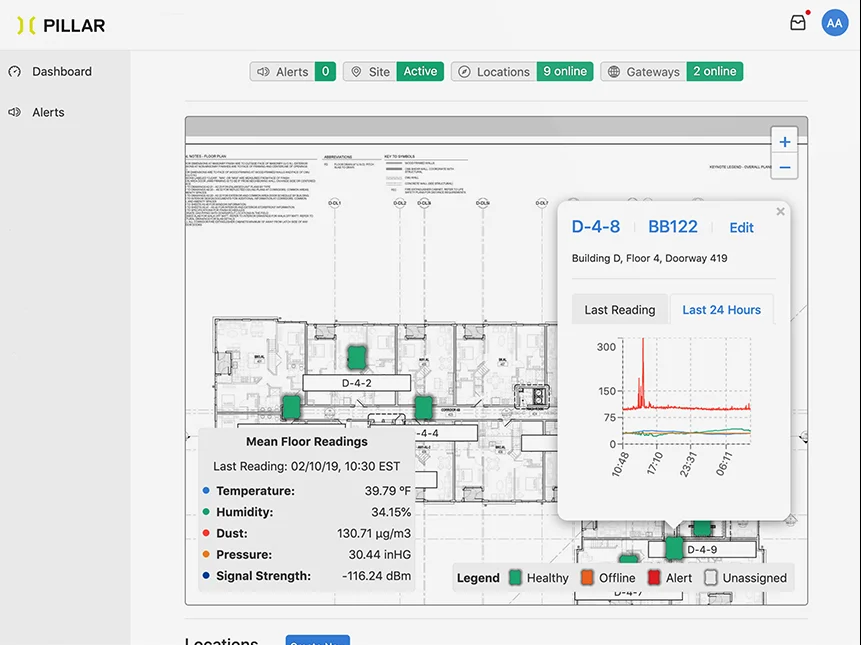Select the green sensor marker above -4-4 label
Screen dimensions: 861x645
point(423,408)
